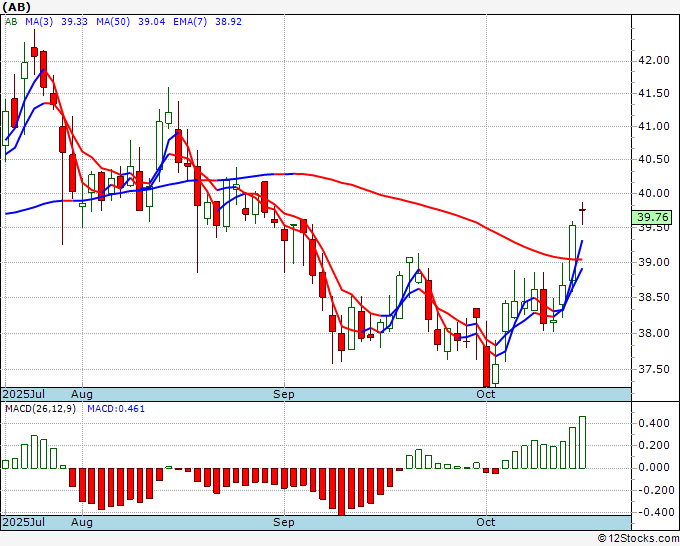Click the 39.00 price axis label
This screenshot has height=546, width=680.
[x=654, y=262]
